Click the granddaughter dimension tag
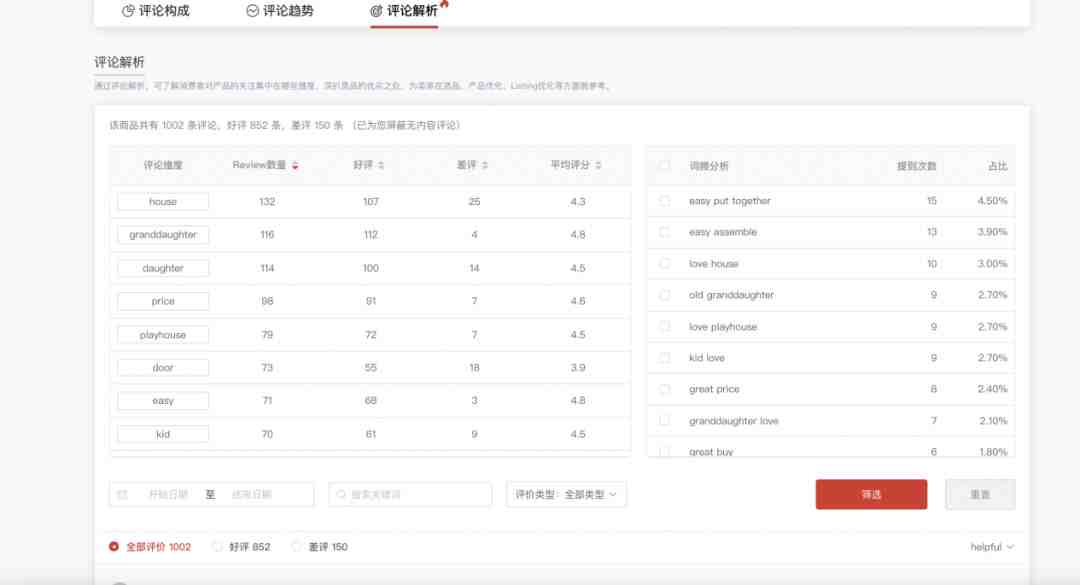Image resolution: width=1080 pixels, height=585 pixels. pos(163,235)
